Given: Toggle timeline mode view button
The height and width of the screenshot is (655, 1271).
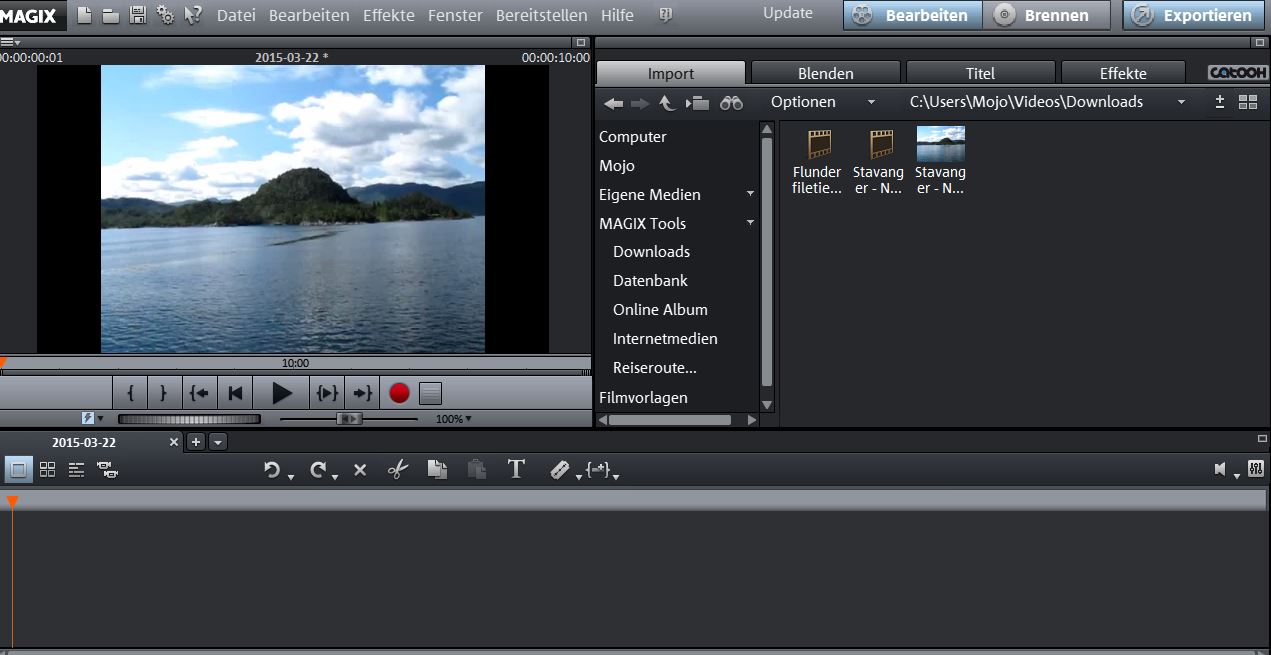Looking at the screenshot, I should [76, 469].
